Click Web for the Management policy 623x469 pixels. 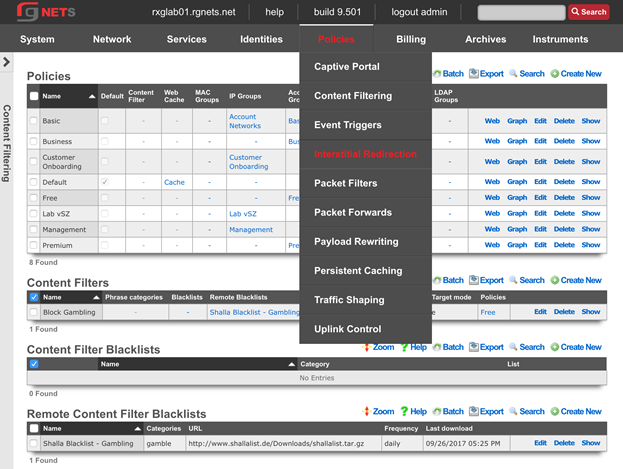click(x=492, y=229)
